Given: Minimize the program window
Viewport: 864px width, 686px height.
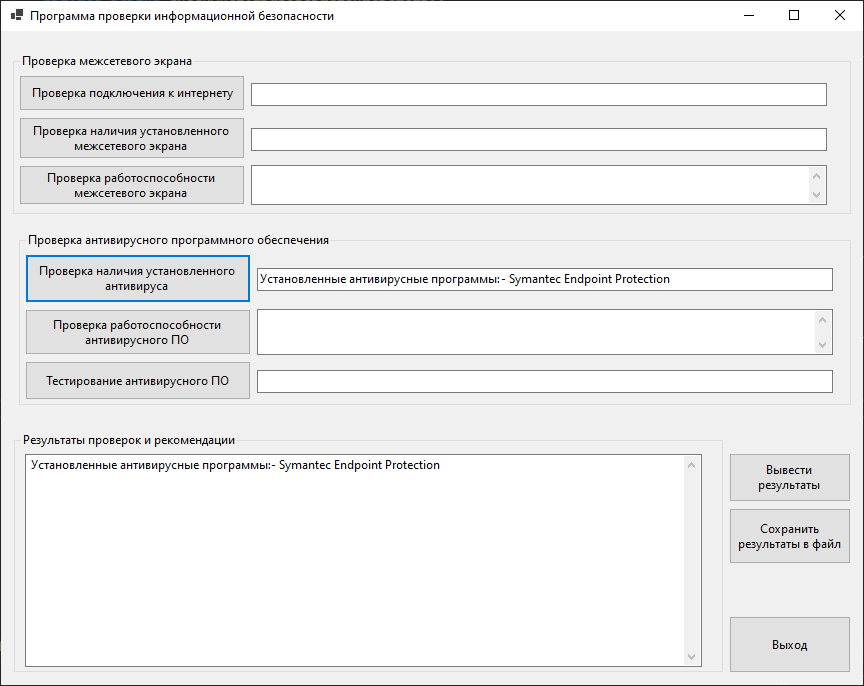Looking at the screenshot, I should (x=749, y=15).
